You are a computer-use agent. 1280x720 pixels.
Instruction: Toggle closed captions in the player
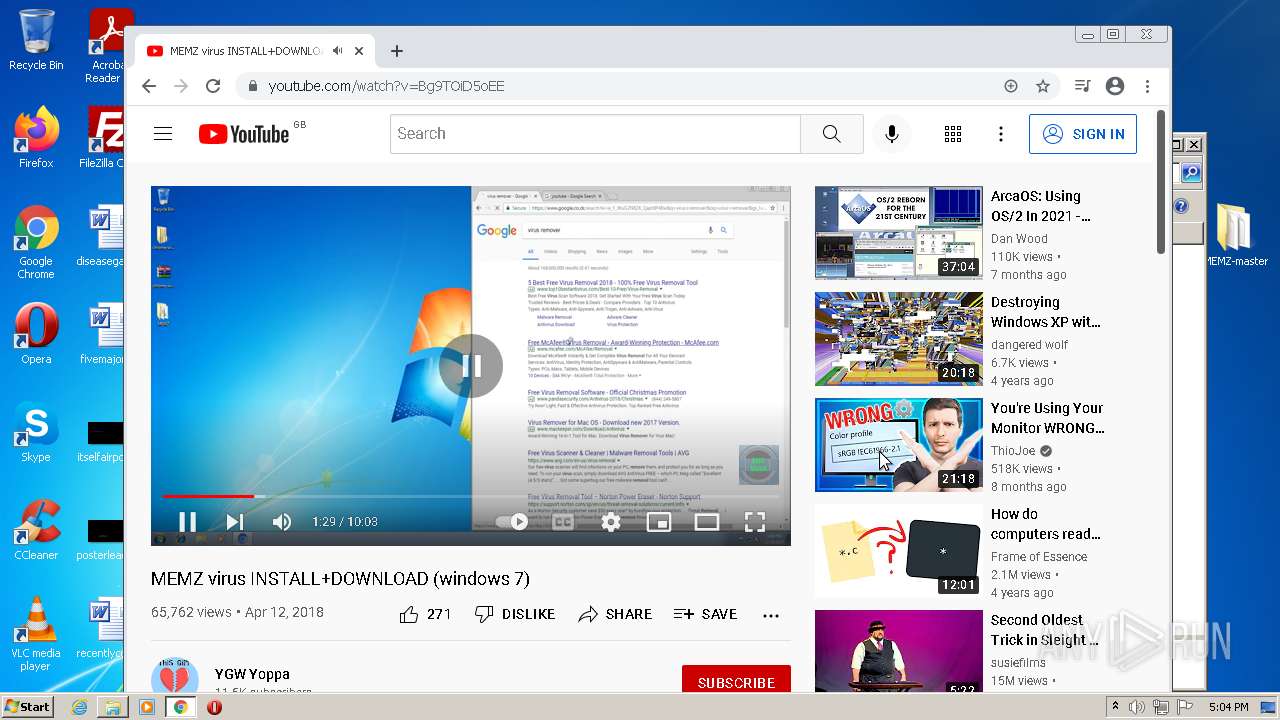point(563,521)
